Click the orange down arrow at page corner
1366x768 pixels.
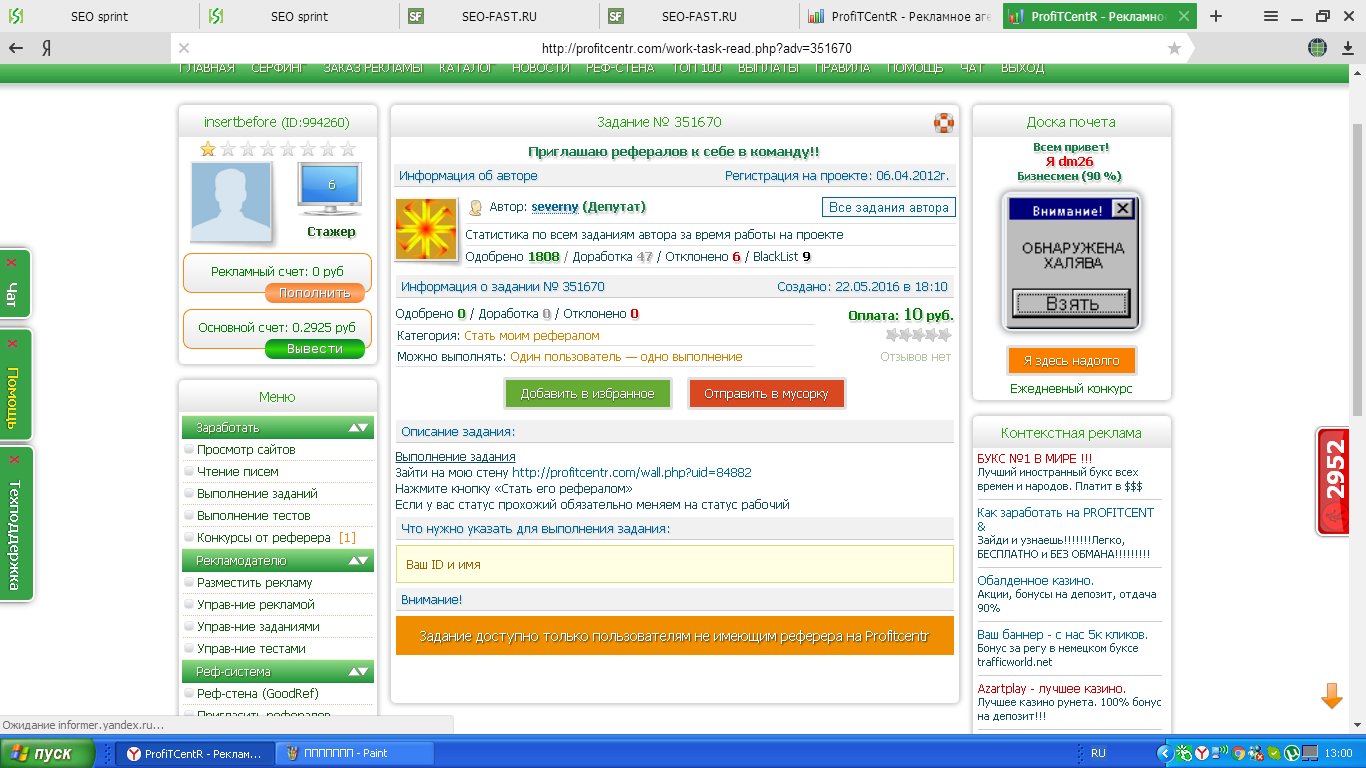pos(1332,696)
